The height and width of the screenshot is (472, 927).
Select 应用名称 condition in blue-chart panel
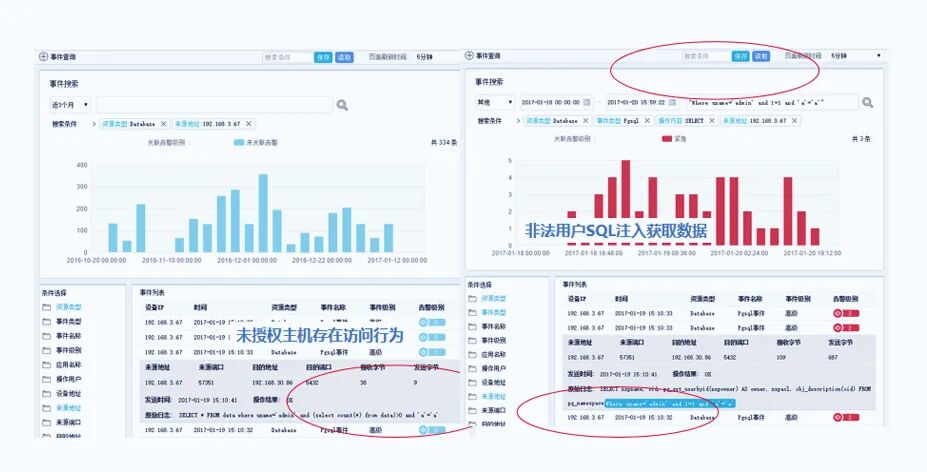pos(69,365)
